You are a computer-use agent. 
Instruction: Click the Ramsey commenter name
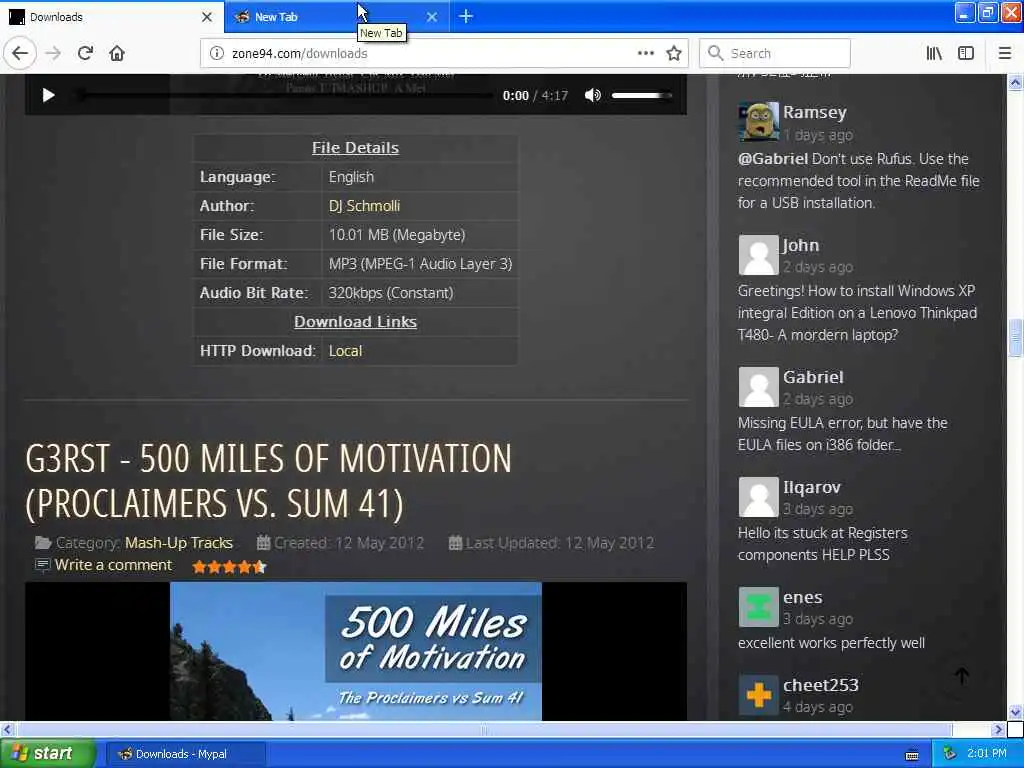814,112
